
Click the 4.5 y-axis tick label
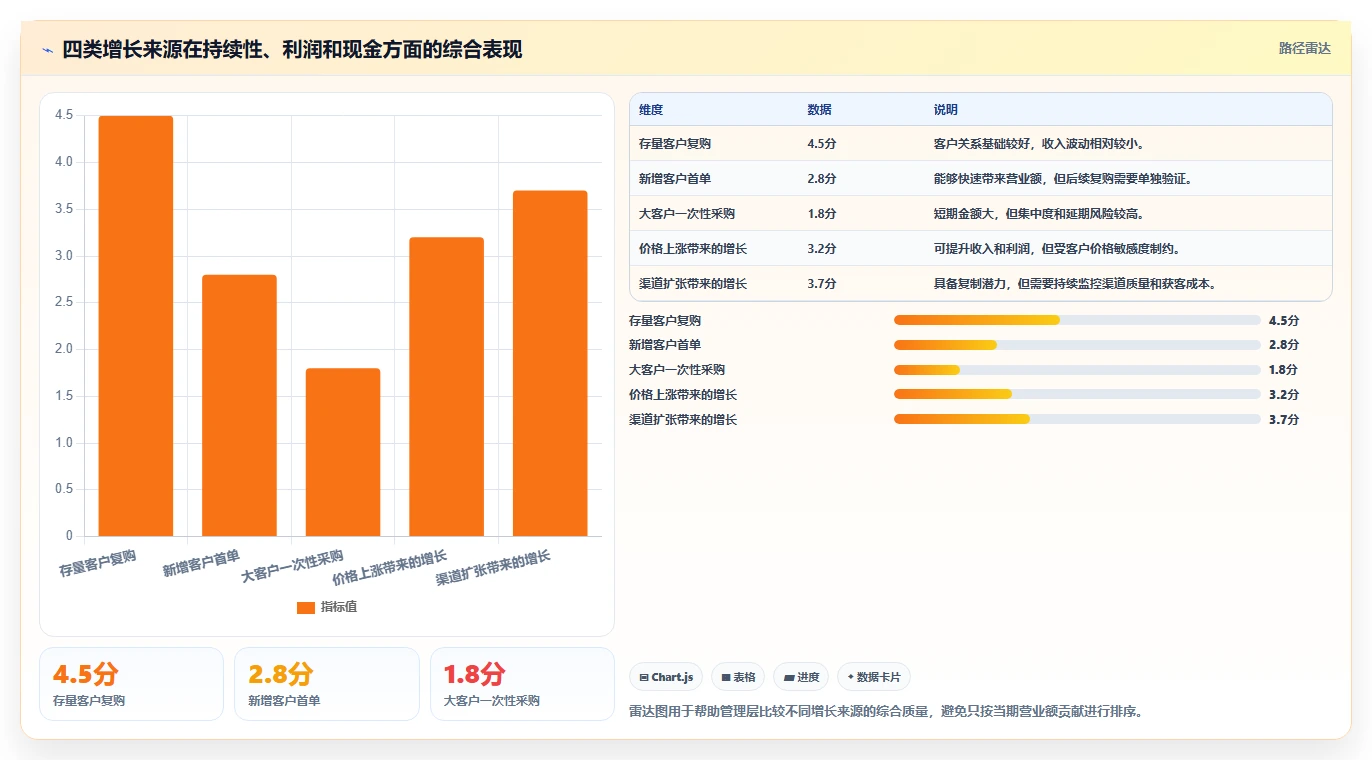(x=64, y=116)
